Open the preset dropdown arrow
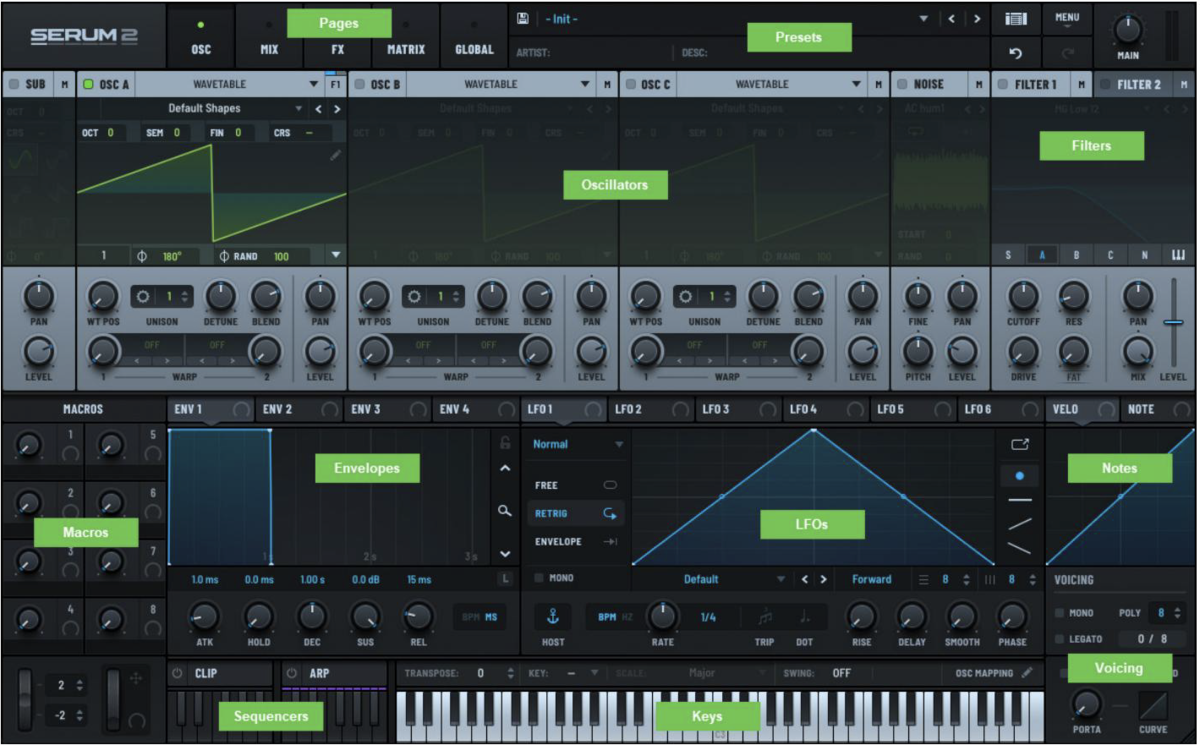The width and height of the screenshot is (1200, 745). [x=924, y=19]
